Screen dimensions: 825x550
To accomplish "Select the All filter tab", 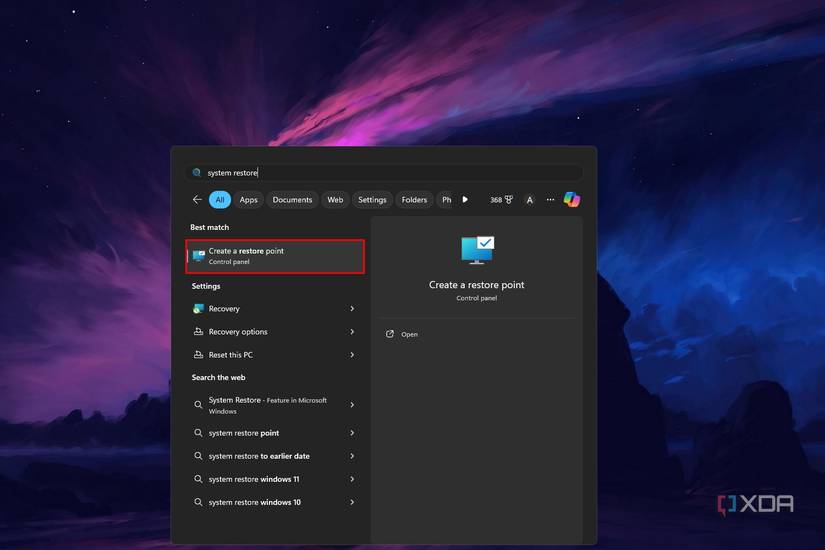I will point(220,199).
